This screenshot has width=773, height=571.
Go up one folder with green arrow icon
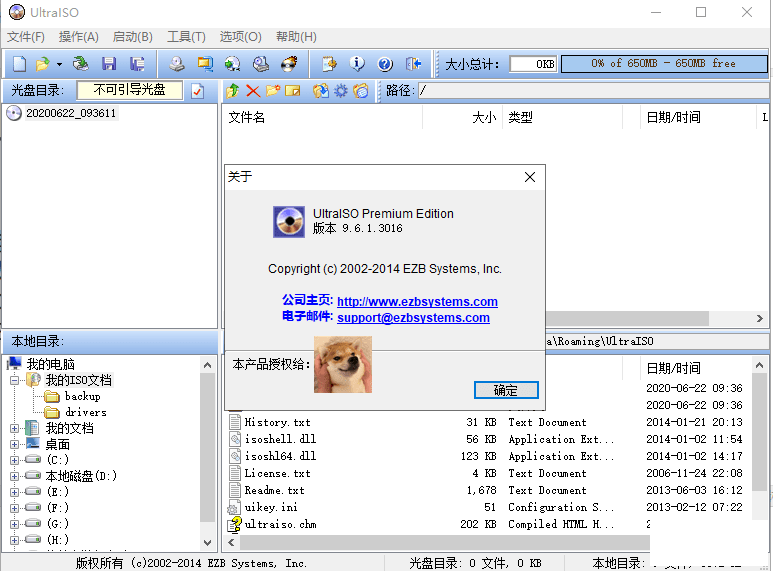coord(233,91)
